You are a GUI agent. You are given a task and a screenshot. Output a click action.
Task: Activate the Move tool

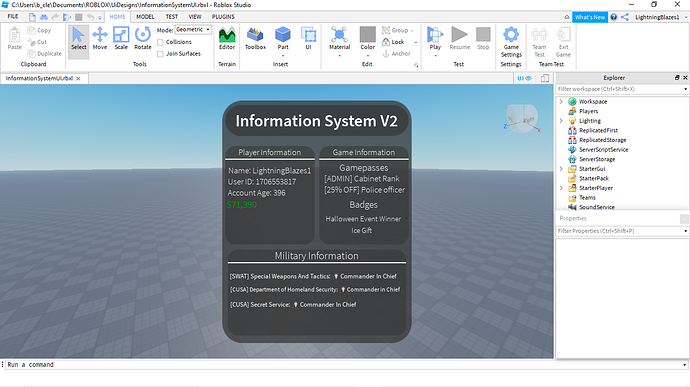pos(100,38)
